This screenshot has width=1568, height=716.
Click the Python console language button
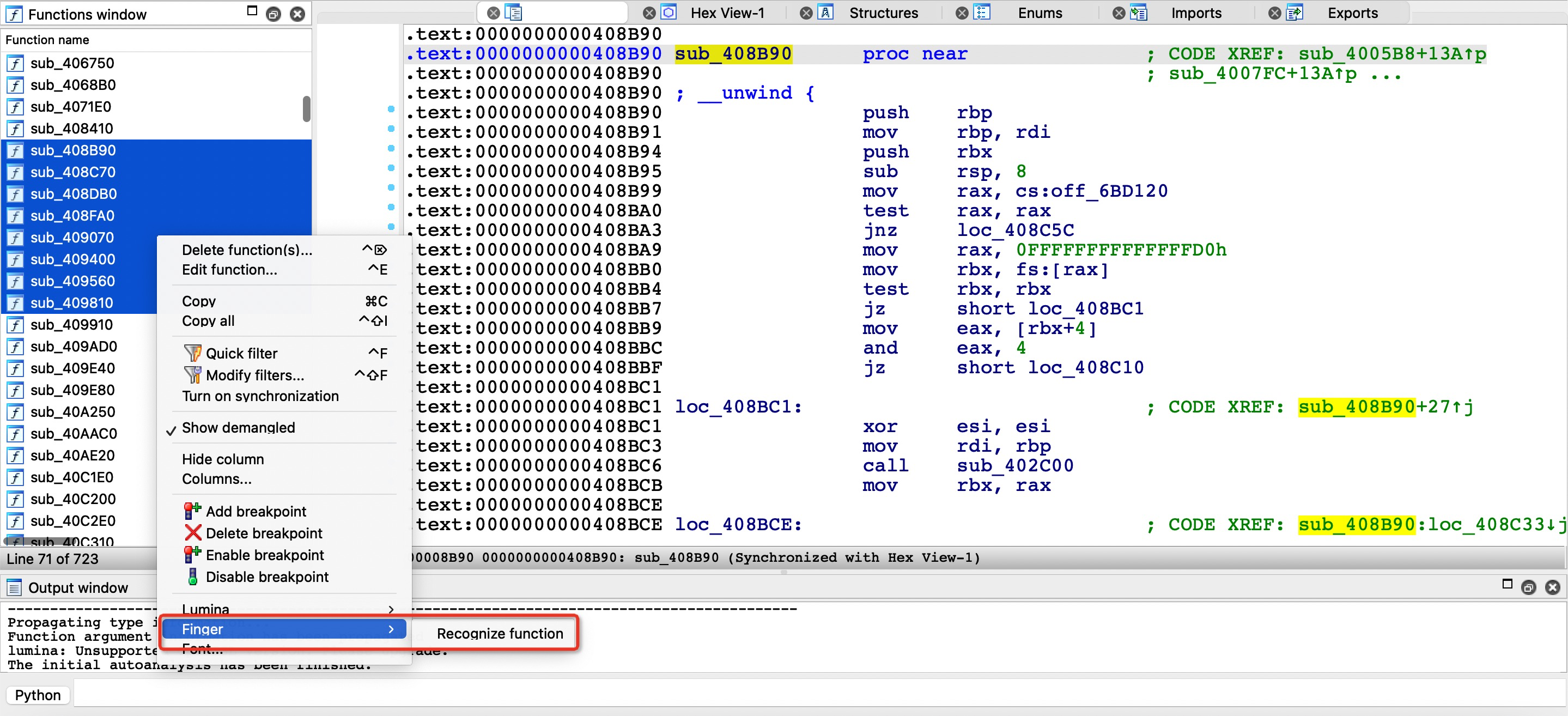[x=38, y=695]
